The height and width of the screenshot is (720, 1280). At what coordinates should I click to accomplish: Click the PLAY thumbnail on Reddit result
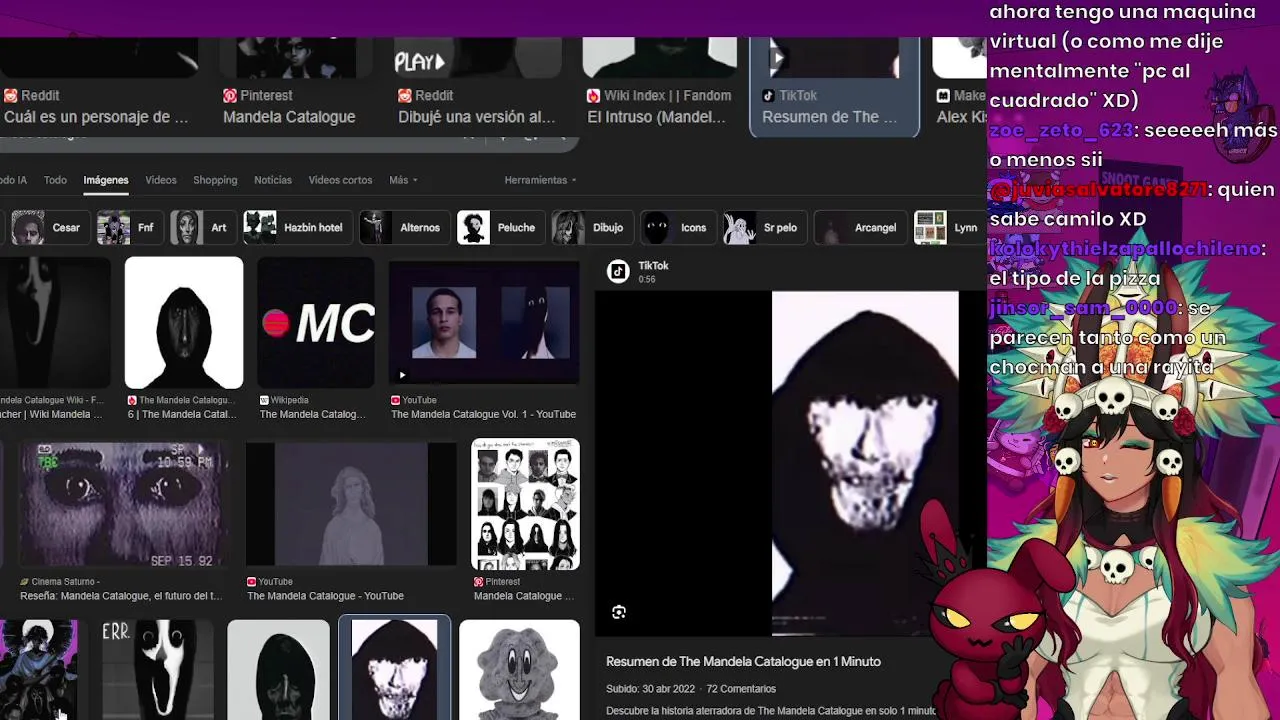(478, 58)
